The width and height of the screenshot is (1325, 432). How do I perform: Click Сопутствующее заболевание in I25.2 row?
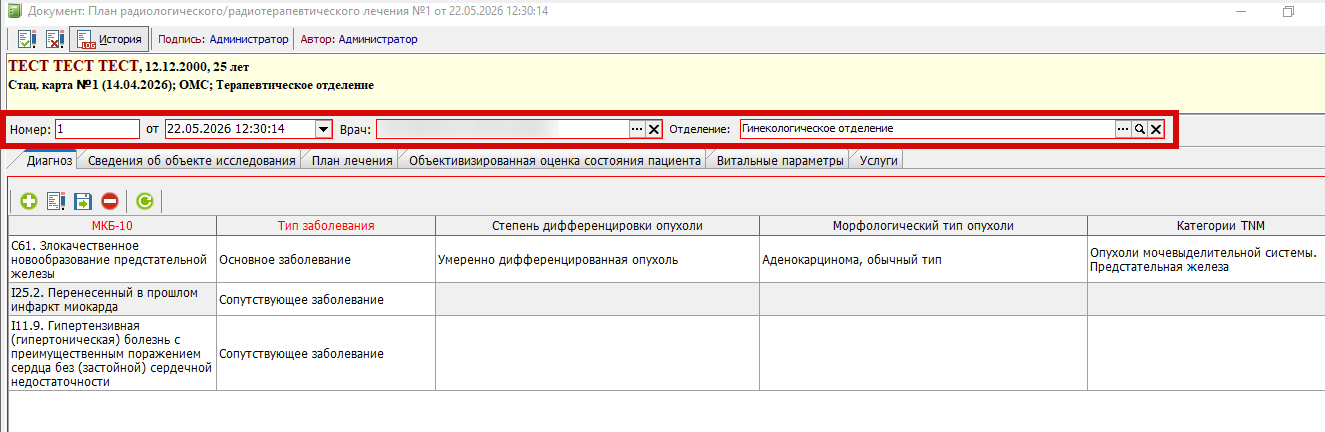pos(325,299)
